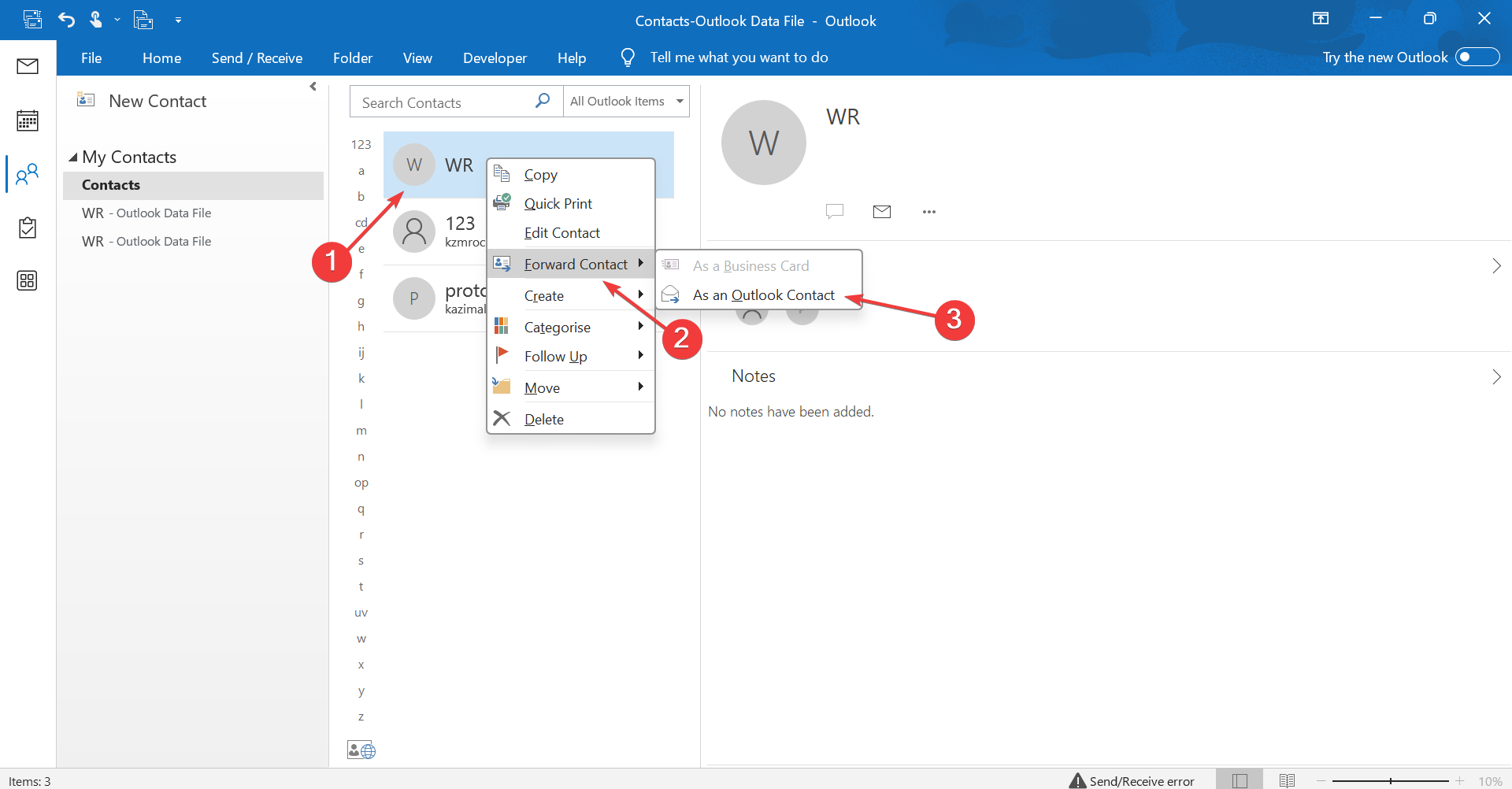The image size is (1512, 789).
Task: Collapse the folder pane arrow
Action: point(313,87)
